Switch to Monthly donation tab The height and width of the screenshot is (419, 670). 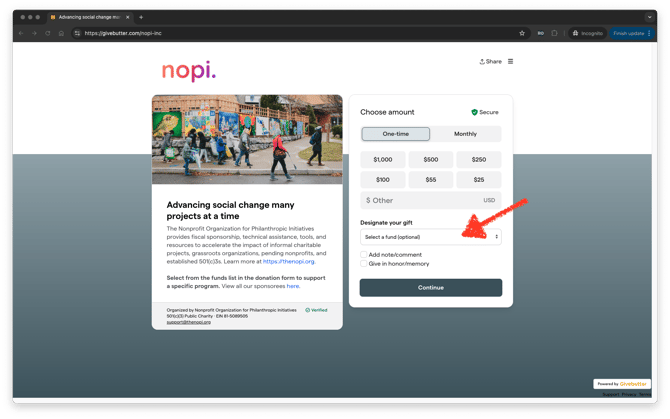coord(465,134)
